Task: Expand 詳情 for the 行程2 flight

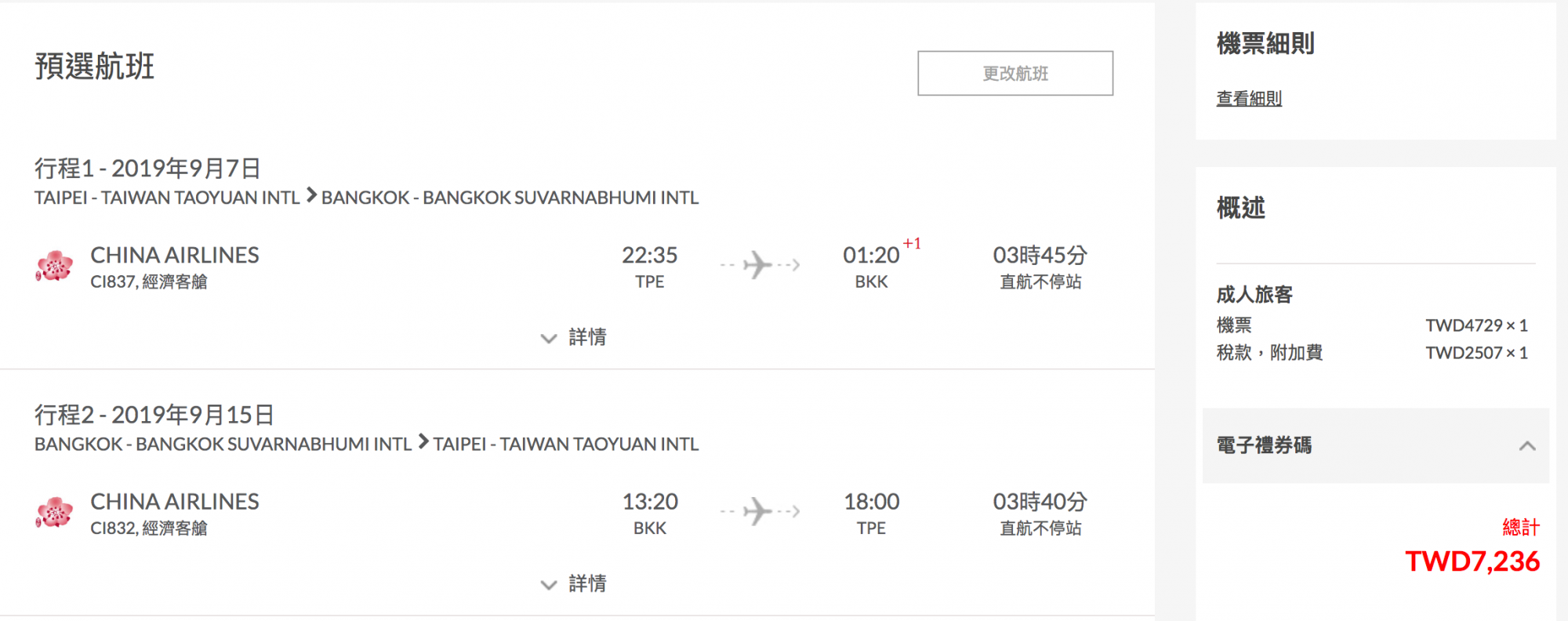Action: 574,583
